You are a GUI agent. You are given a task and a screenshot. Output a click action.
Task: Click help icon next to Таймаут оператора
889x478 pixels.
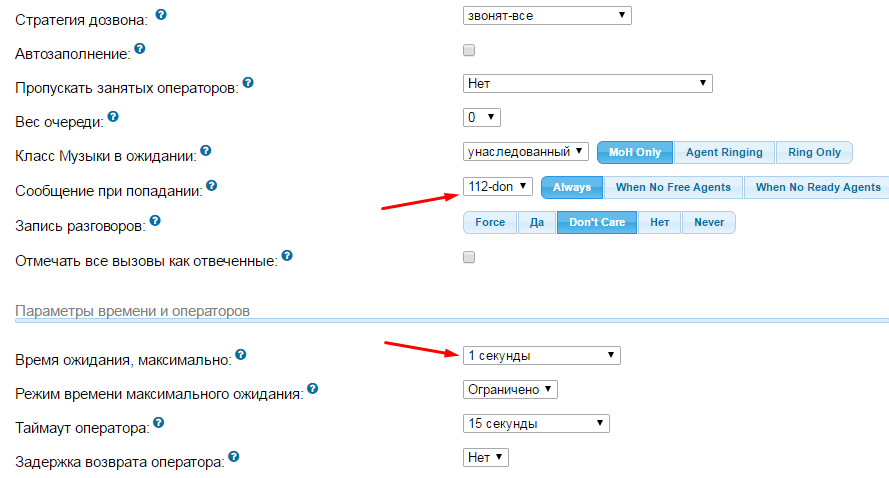click(158, 424)
